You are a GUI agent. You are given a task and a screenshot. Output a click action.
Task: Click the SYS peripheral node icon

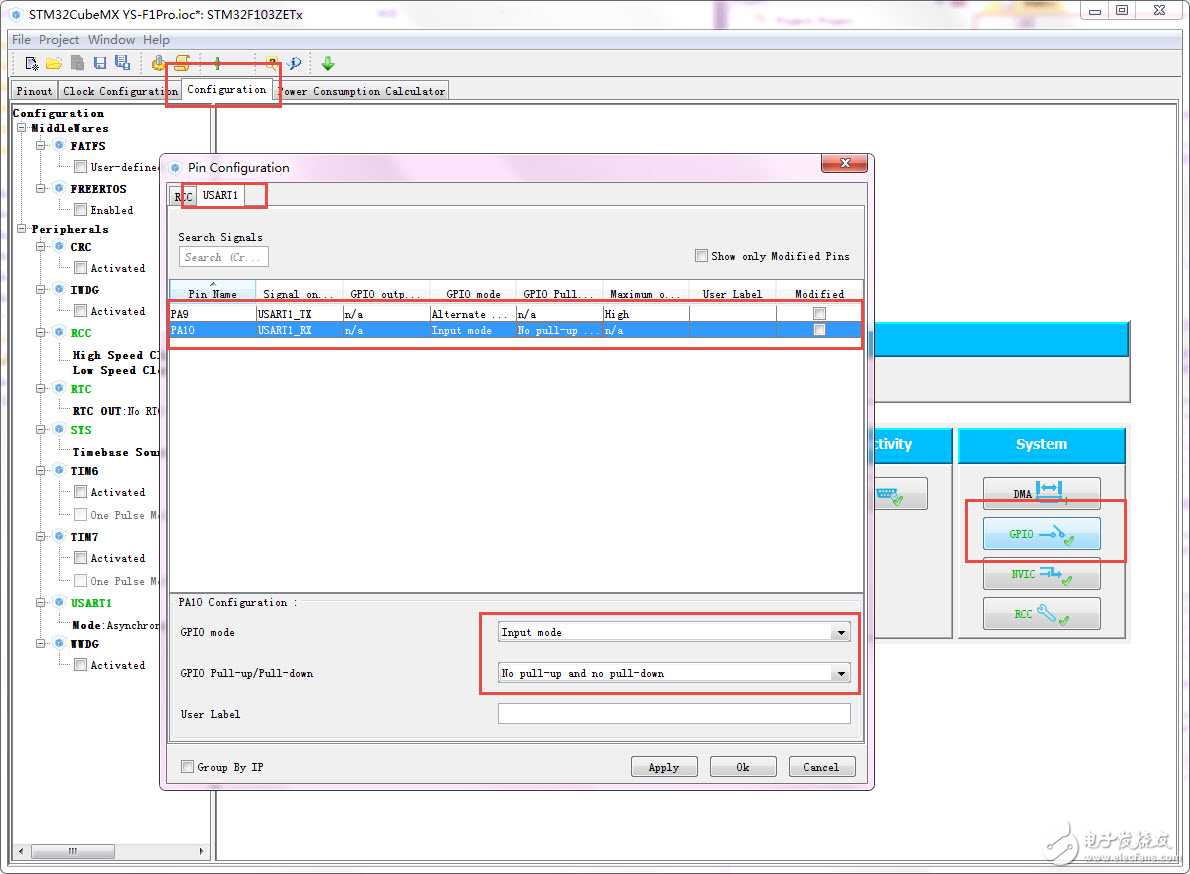pyautogui.click(x=59, y=429)
